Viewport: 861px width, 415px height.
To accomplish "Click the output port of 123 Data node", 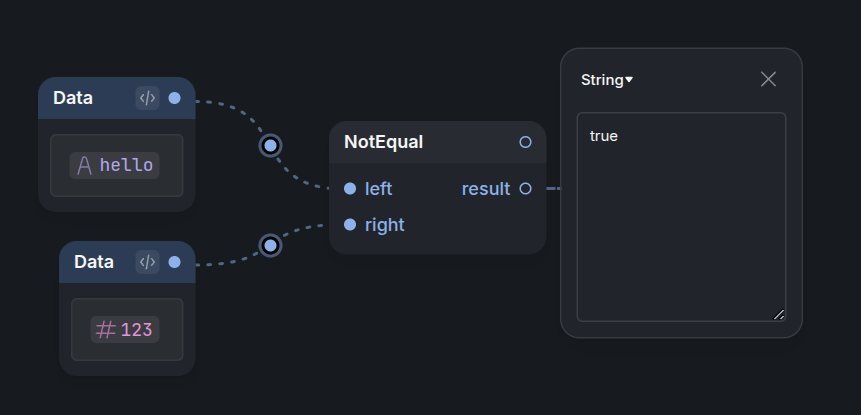I will pos(175,262).
